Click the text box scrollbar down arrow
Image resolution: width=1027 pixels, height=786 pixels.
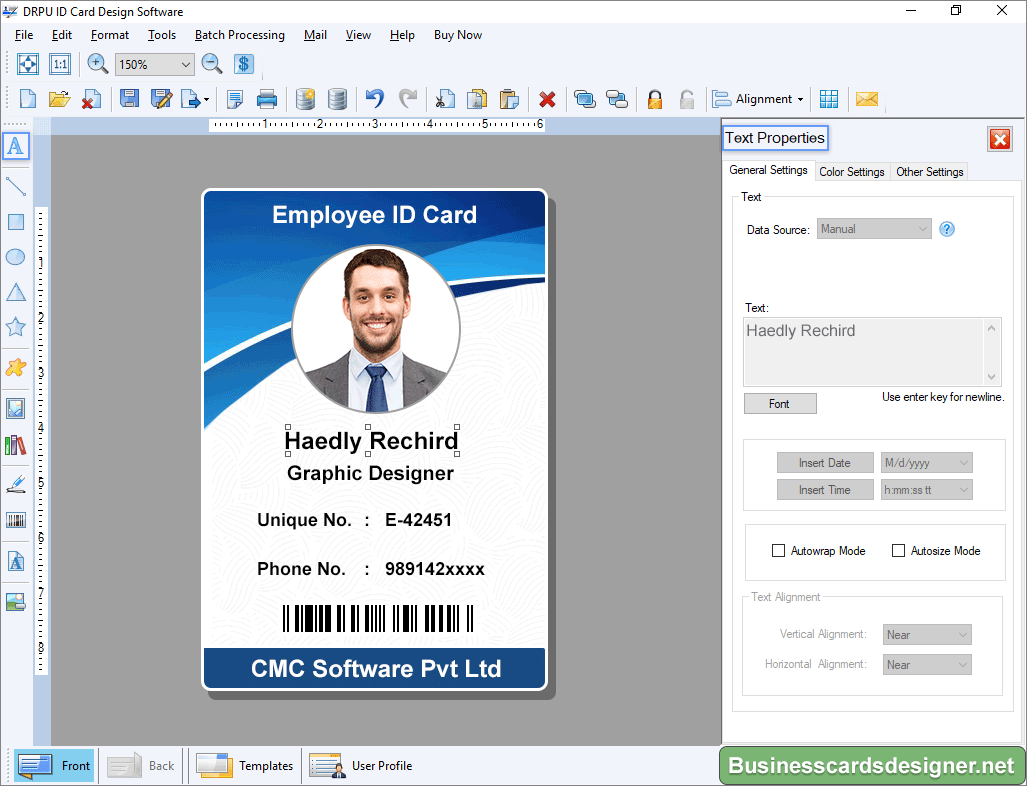pos(992,377)
